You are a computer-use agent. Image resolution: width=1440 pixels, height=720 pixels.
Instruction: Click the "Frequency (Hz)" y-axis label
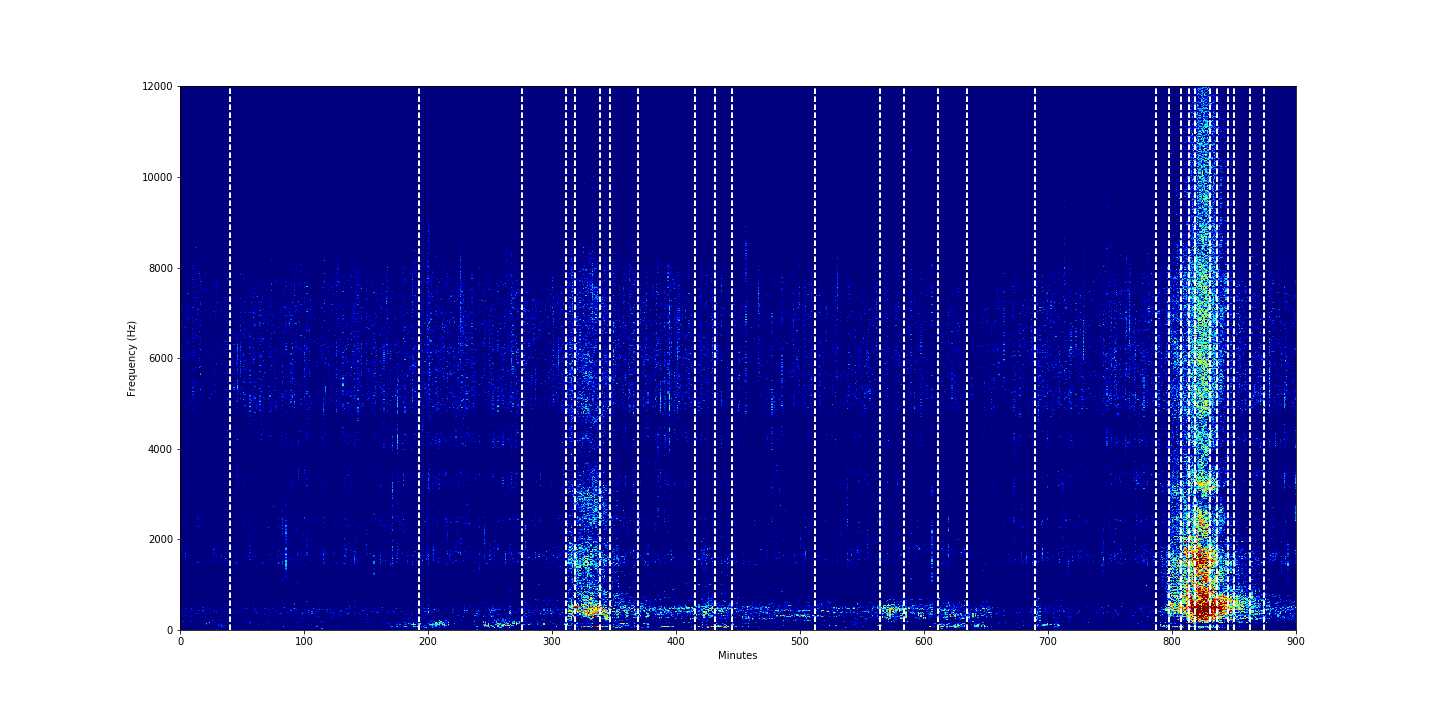click(132, 358)
